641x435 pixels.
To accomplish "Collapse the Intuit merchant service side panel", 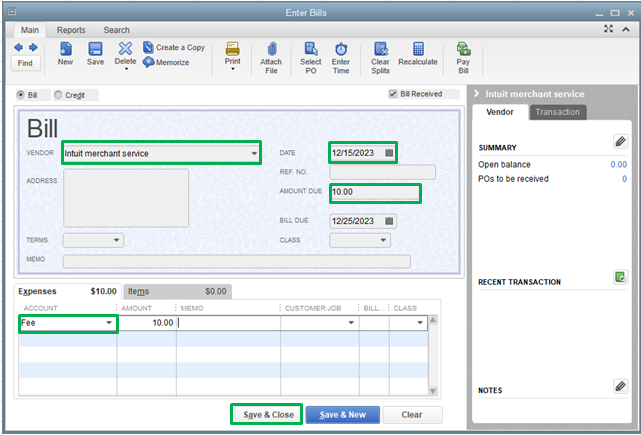I will click(x=476, y=94).
